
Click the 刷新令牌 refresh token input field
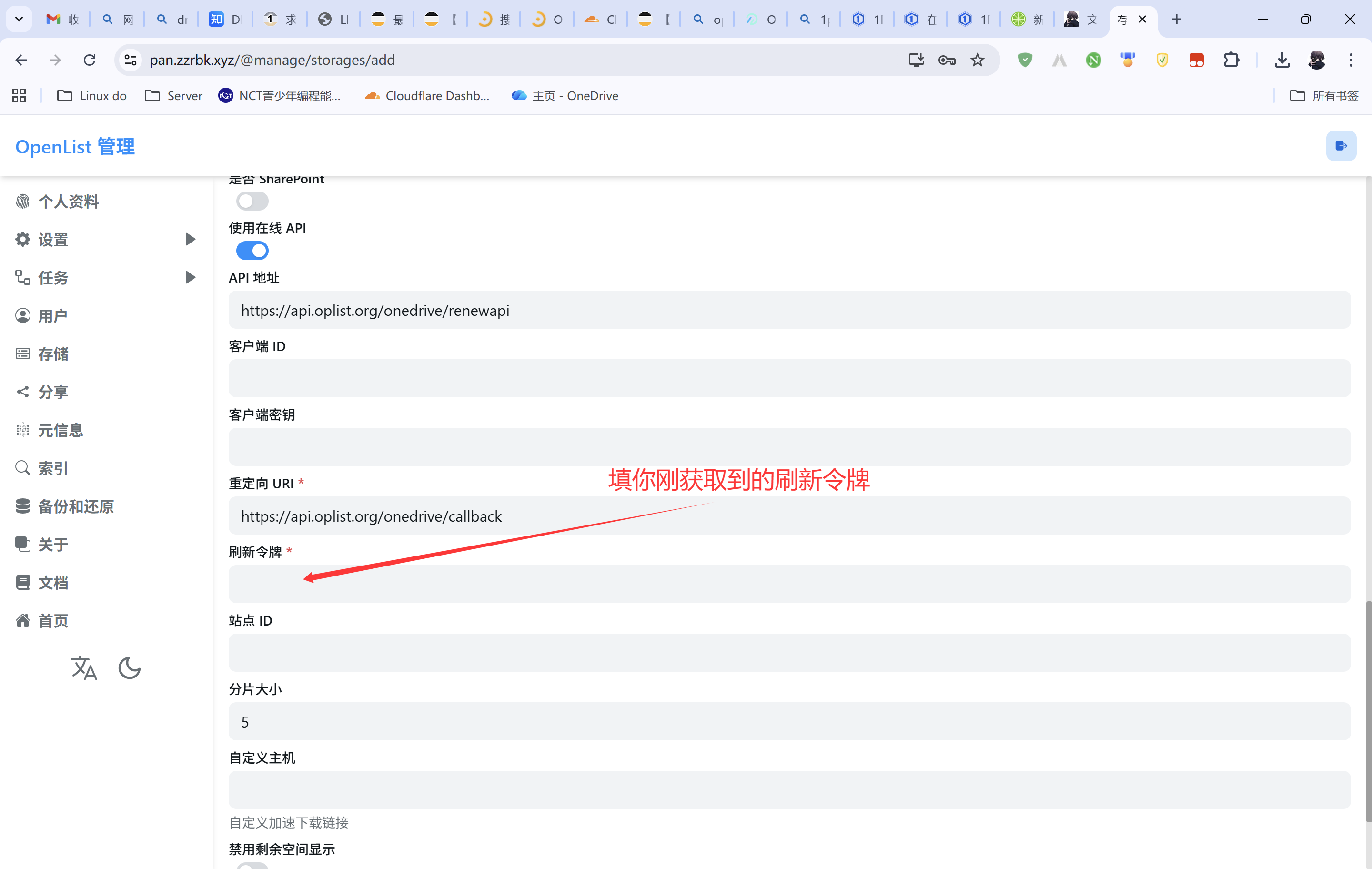pos(789,584)
